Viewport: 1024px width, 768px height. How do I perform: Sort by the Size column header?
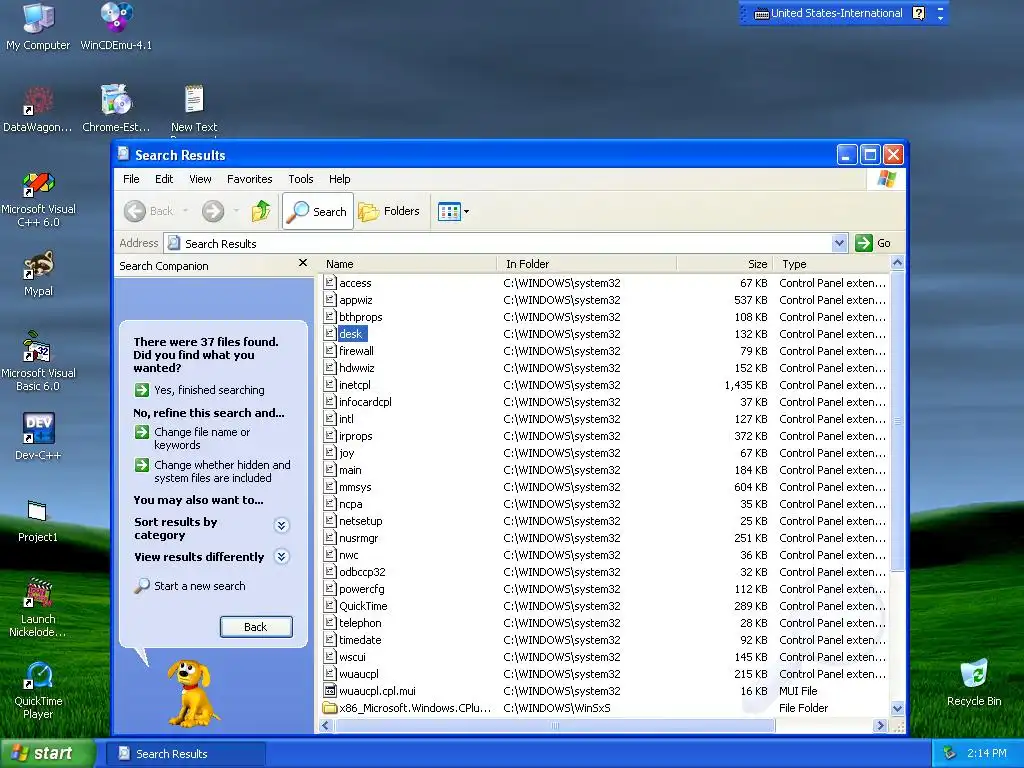point(725,264)
